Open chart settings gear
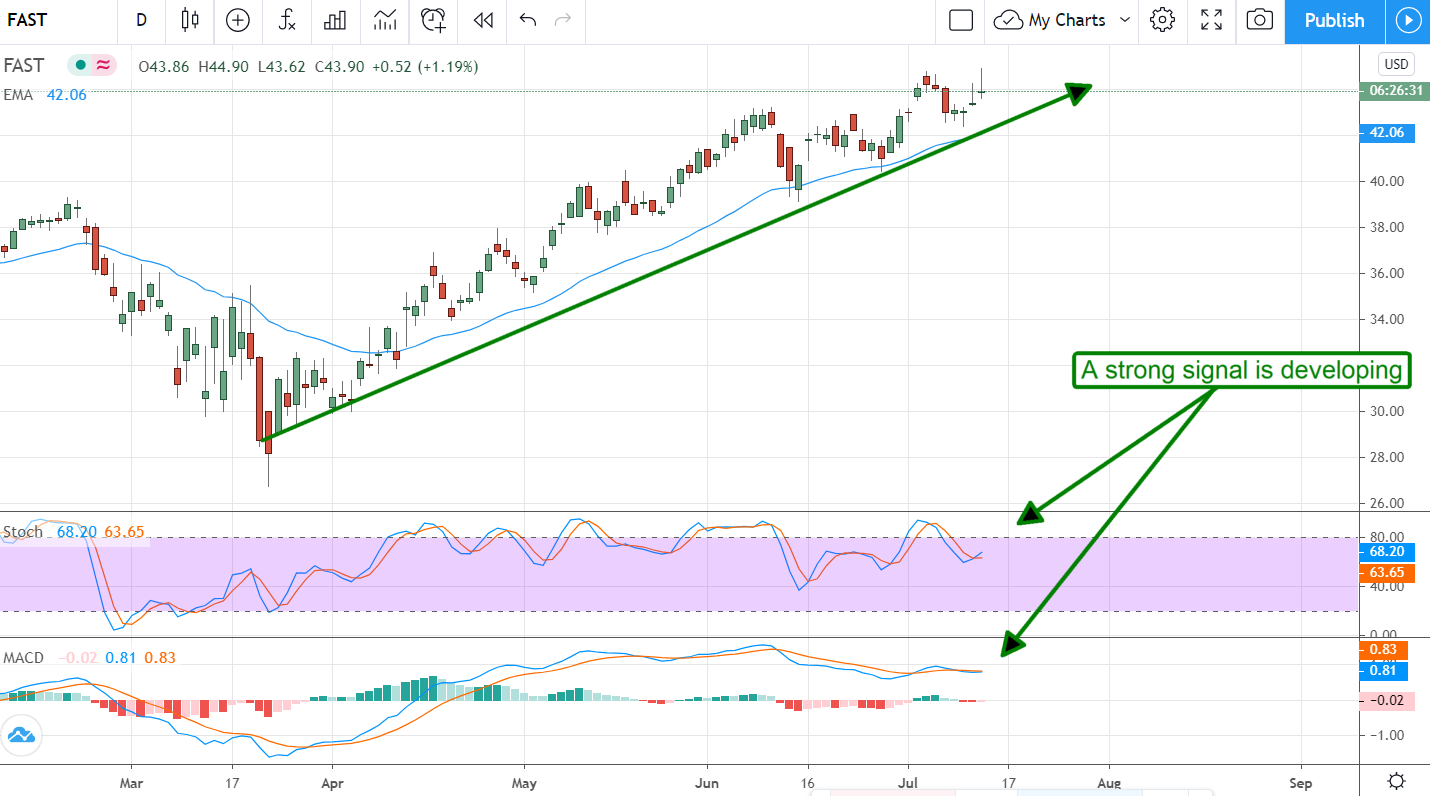1430x796 pixels. click(x=1162, y=20)
